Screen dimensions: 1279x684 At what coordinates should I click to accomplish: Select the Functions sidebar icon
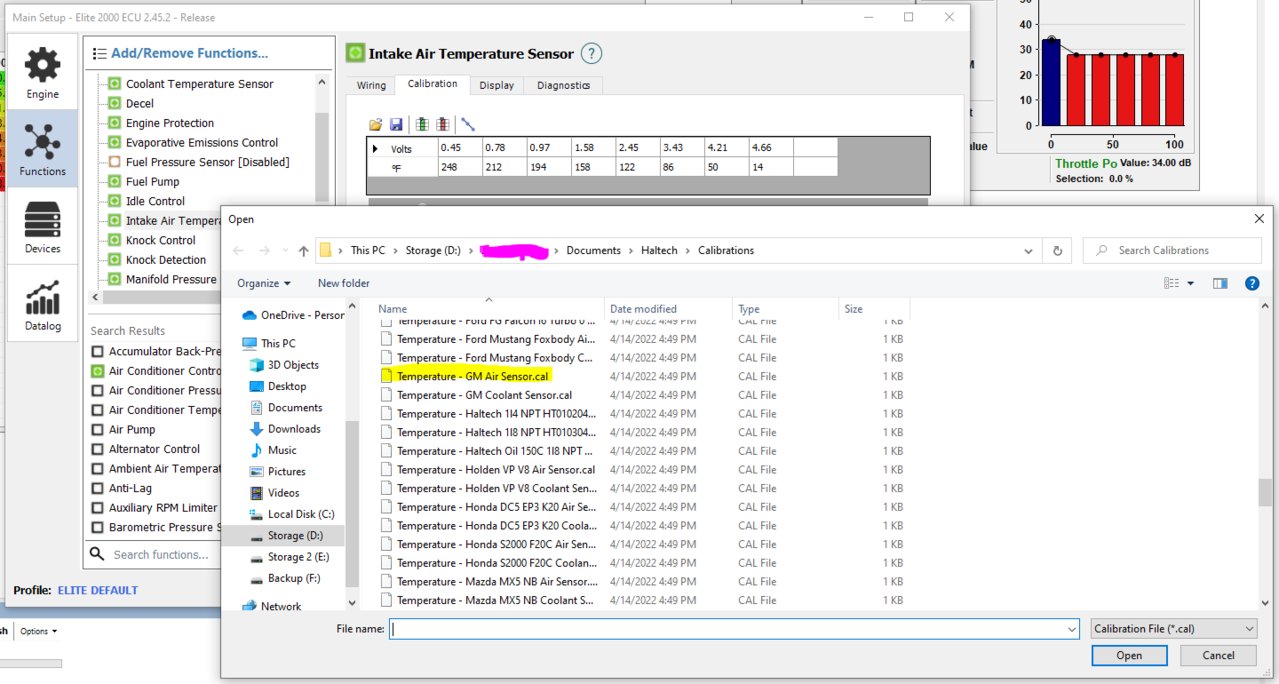coord(42,148)
